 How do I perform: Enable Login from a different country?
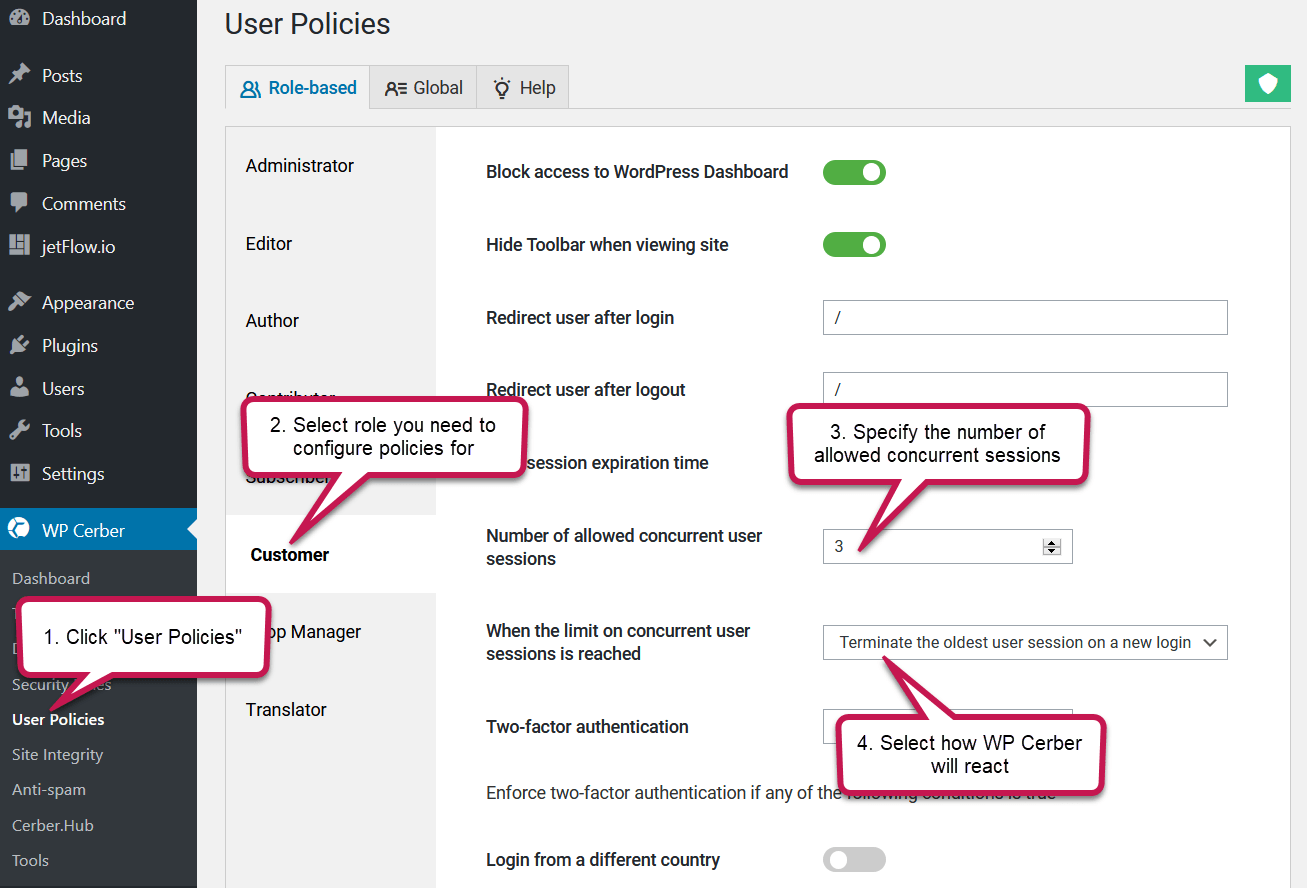(854, 860)
